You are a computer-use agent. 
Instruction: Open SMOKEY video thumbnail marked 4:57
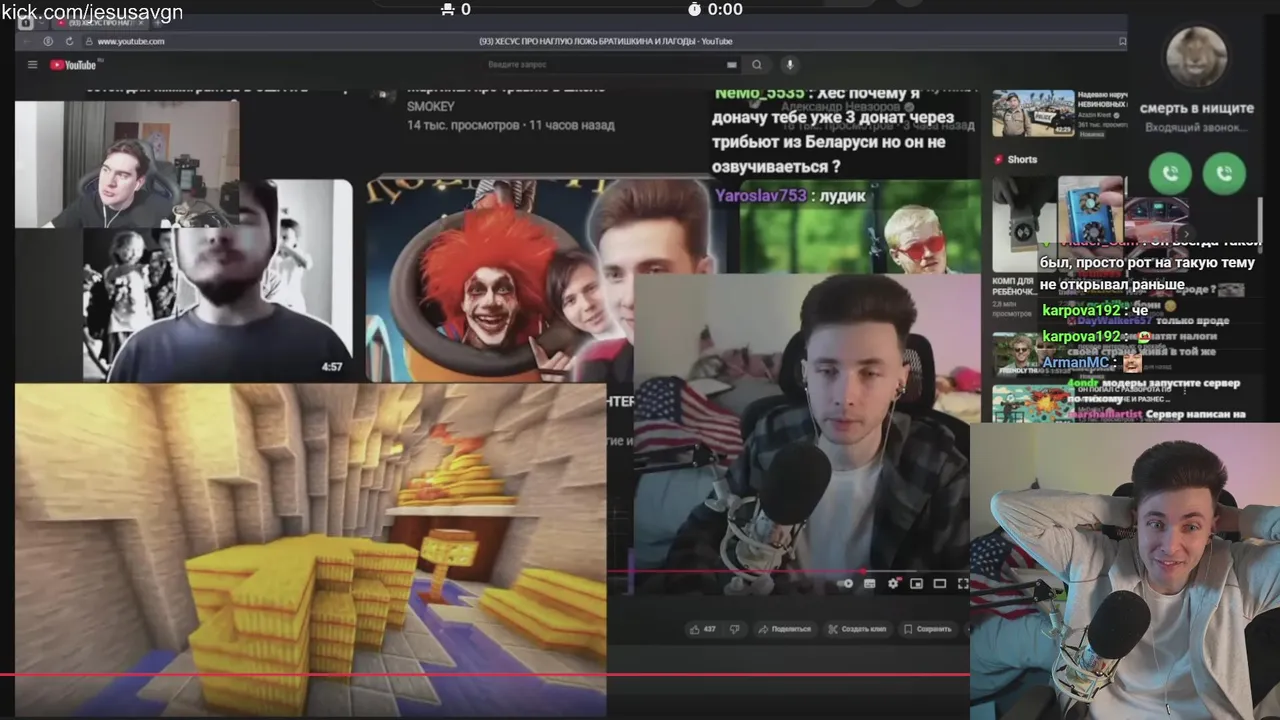(x=218, y=280)
